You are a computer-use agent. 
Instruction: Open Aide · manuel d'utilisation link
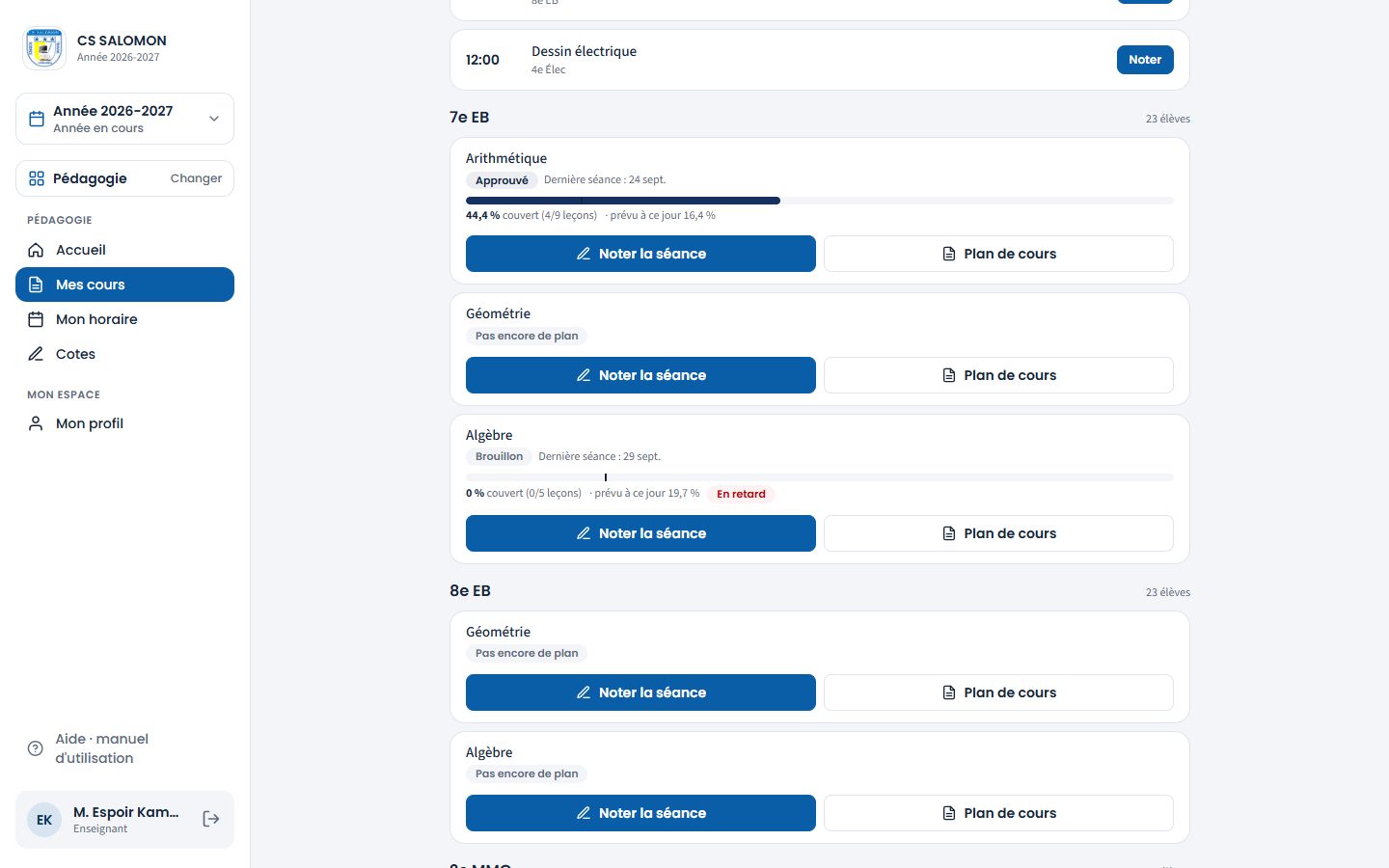tap(124, 748)
